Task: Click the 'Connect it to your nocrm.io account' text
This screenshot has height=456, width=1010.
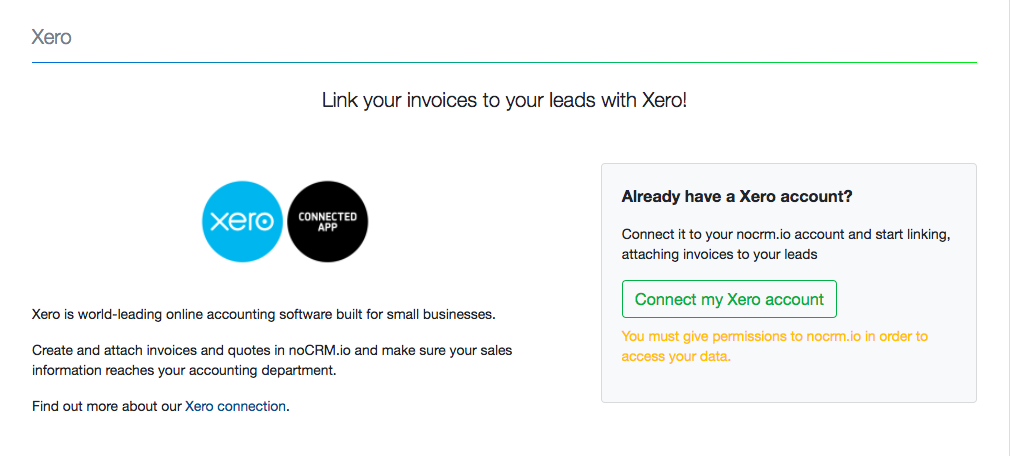Action: click(785, 234)
